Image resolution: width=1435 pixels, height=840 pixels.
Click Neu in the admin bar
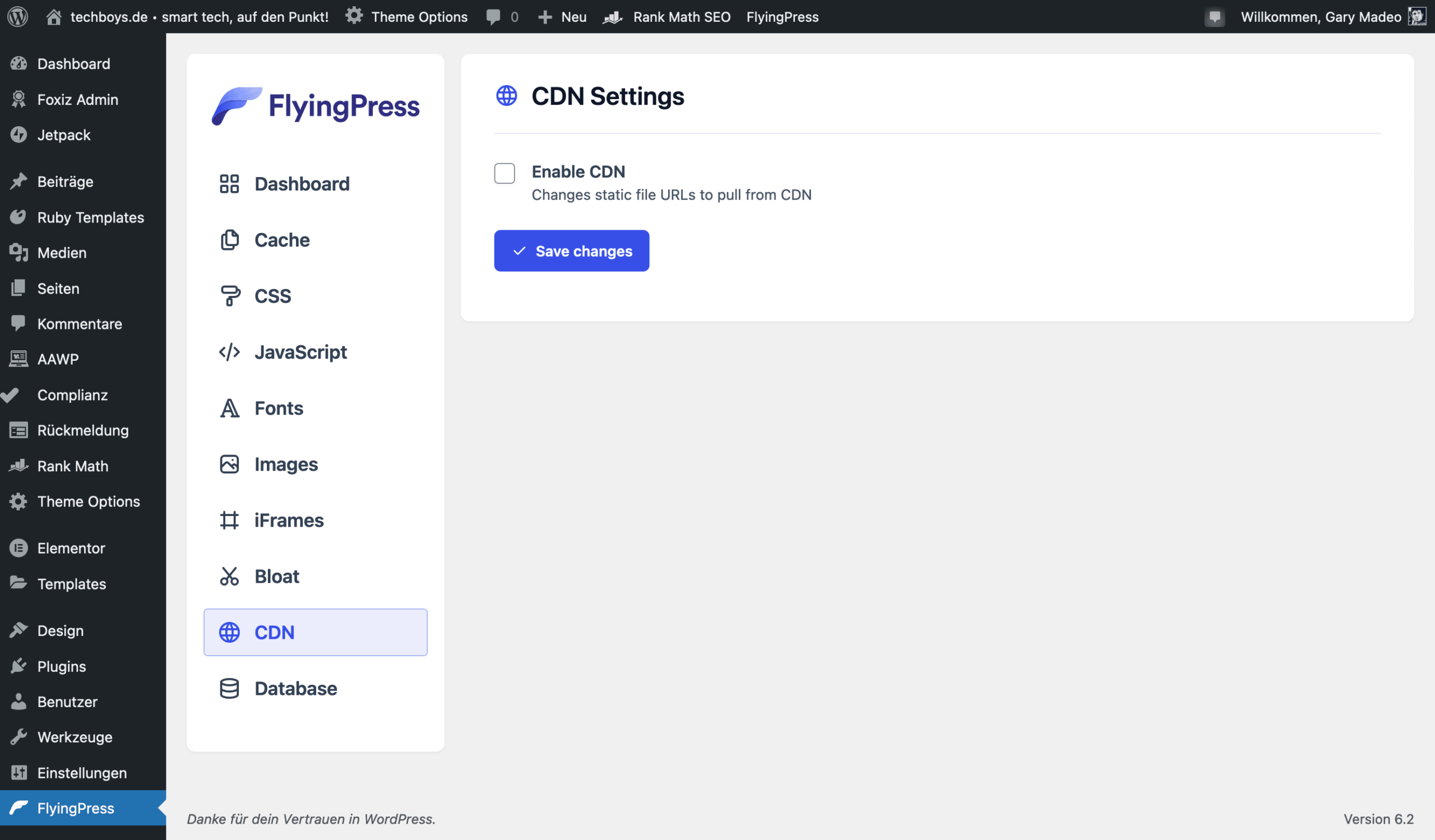pyautogui.click(x=574, y=17)
